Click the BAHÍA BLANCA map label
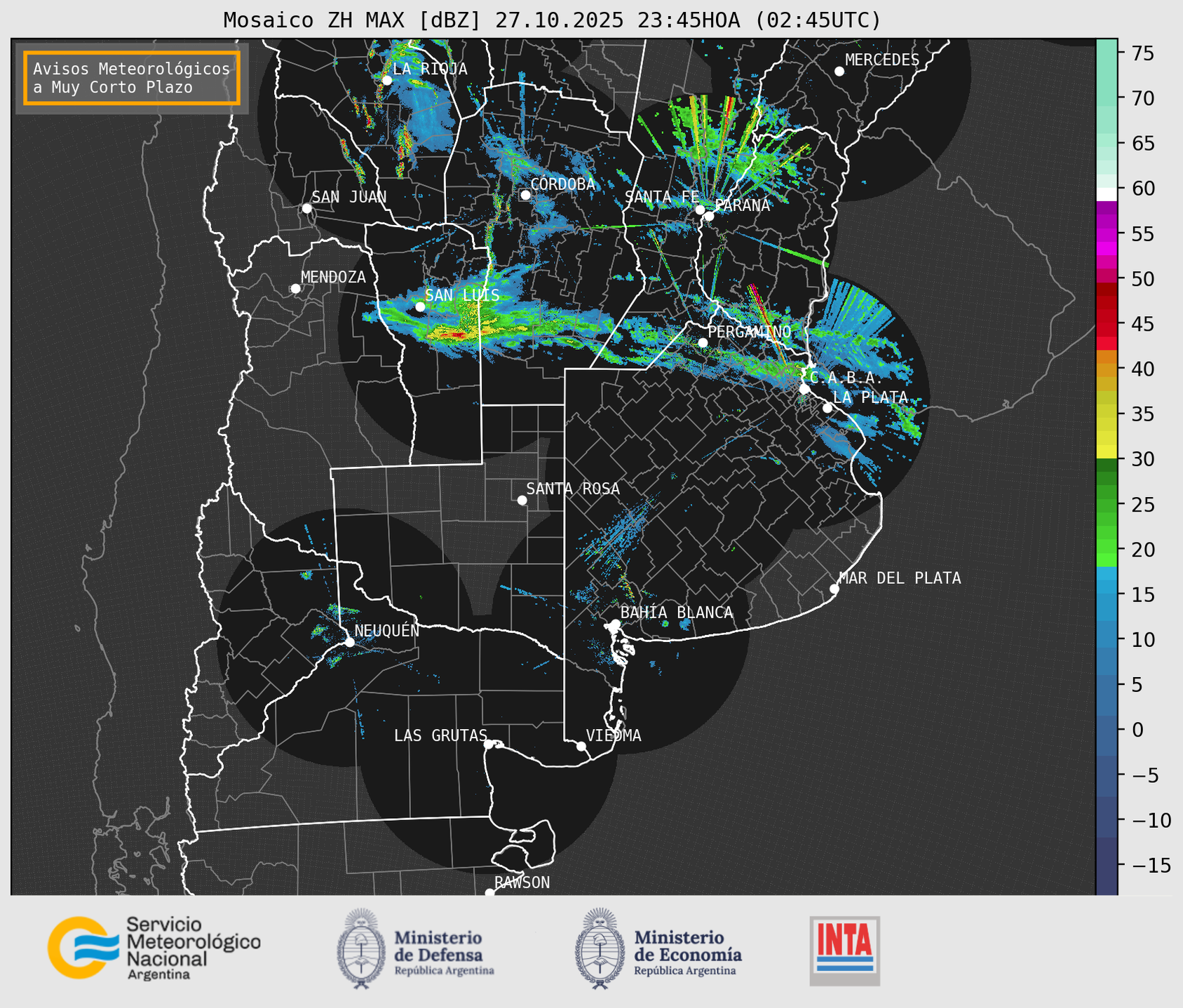Viewport: 1183px width, 1008px height. 677,613
